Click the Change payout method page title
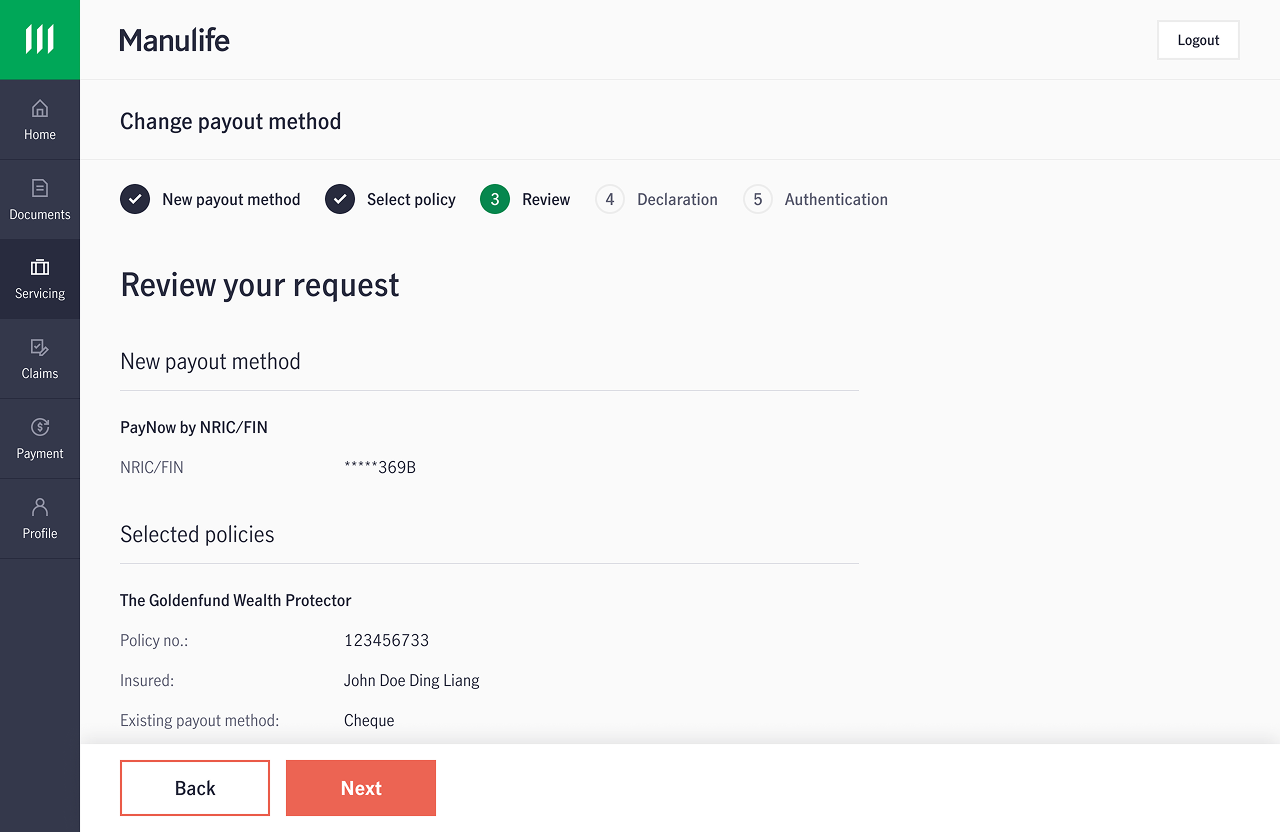 coord(231,121)
